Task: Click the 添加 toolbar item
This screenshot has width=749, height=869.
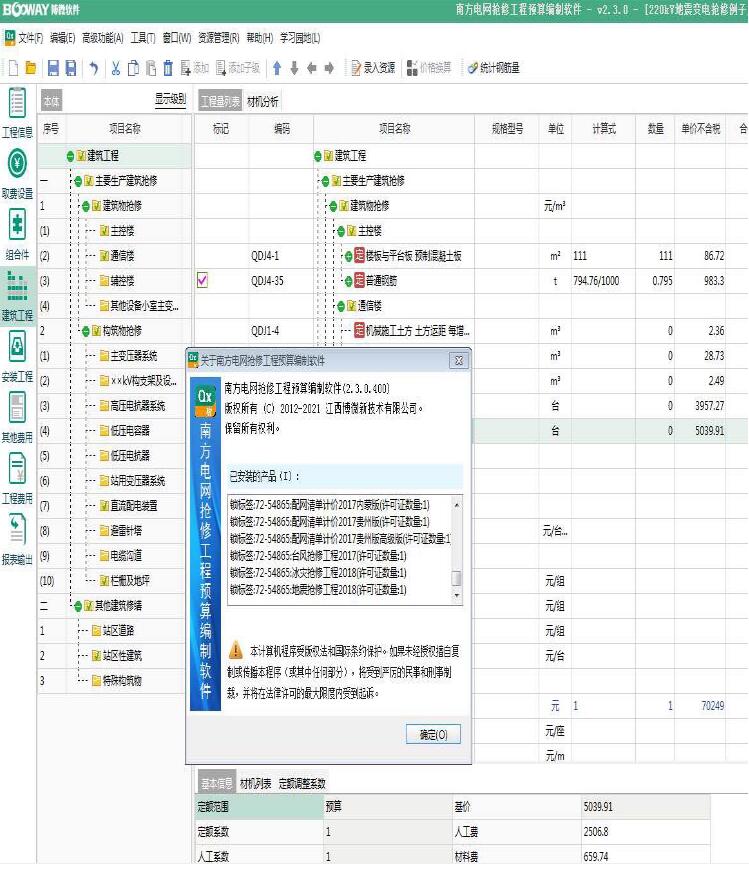Action: tap(195, 68)
